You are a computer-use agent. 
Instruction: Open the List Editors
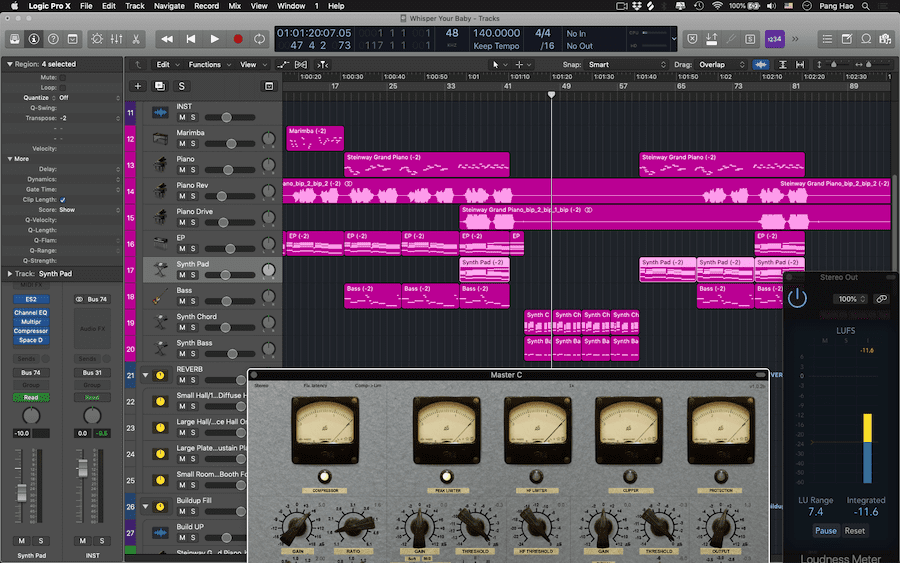point(827,39)
